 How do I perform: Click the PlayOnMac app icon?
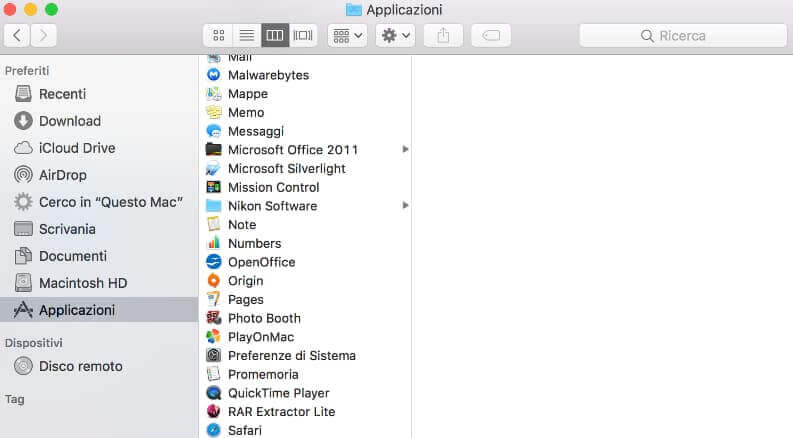214,337
